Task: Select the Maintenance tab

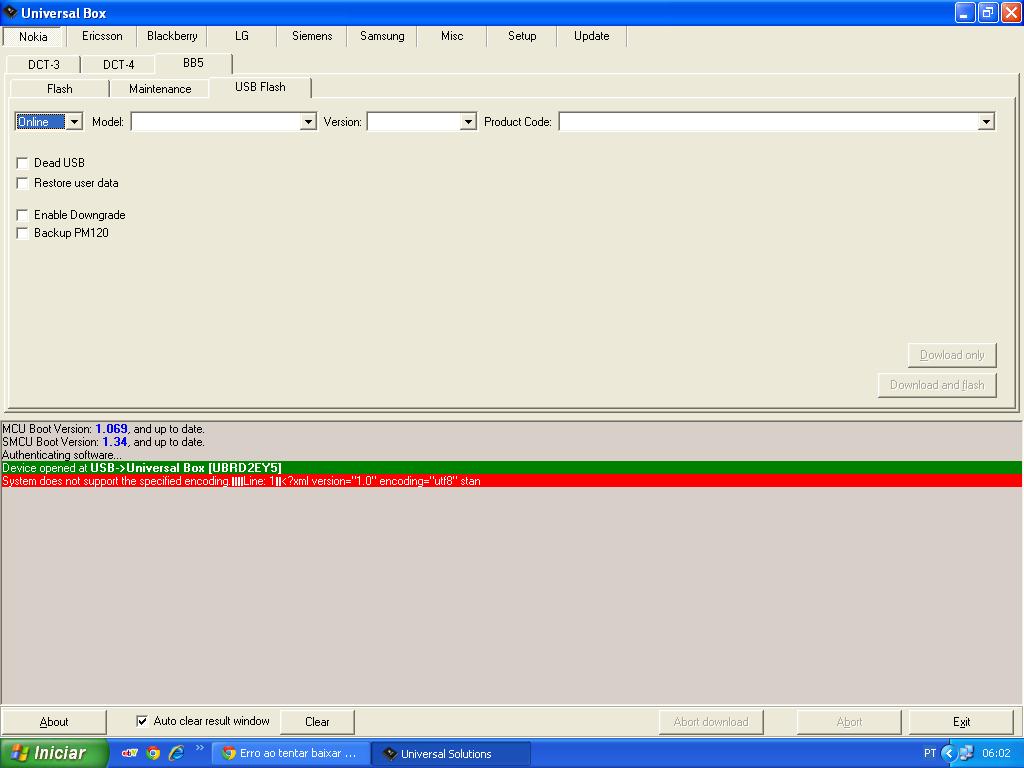Action: point(160,89)
